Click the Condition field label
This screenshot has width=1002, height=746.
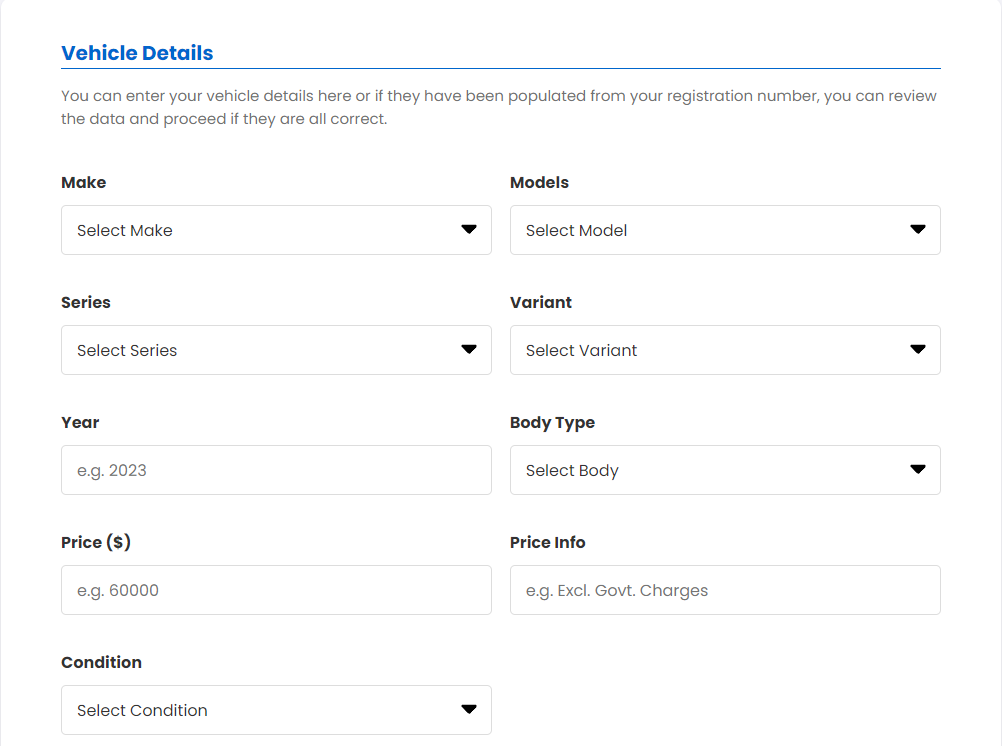click(101, 663)
